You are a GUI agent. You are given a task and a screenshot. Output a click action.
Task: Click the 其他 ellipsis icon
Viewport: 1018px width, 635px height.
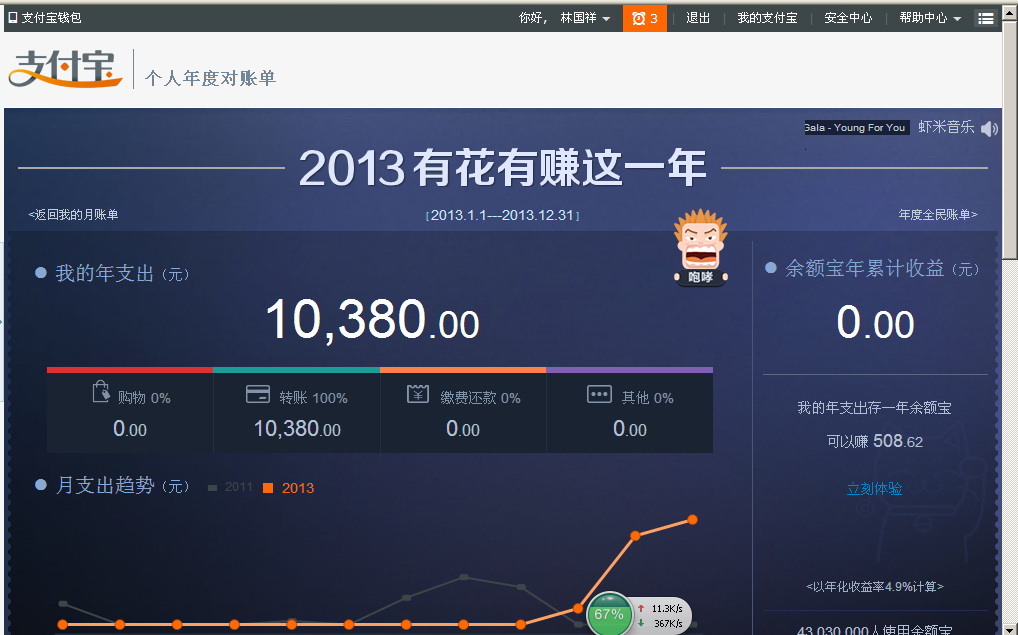tap(599, 394)
